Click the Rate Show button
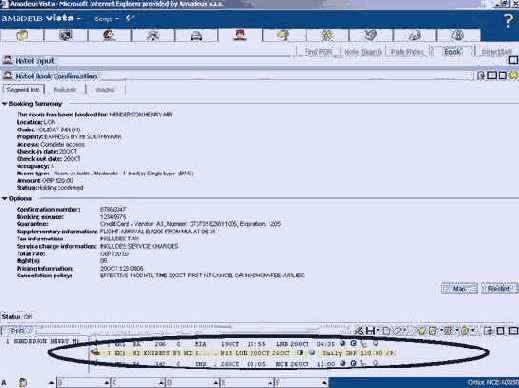Viewport: 519px width, 388px height. point(407,52)
